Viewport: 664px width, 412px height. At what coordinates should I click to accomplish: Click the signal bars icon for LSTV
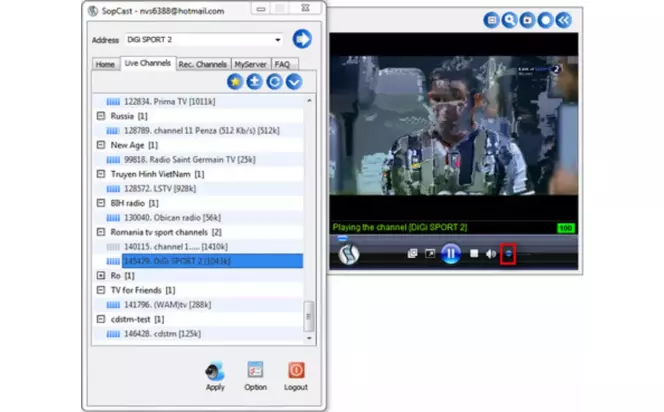pyautogui.click(x=113, y=188)
